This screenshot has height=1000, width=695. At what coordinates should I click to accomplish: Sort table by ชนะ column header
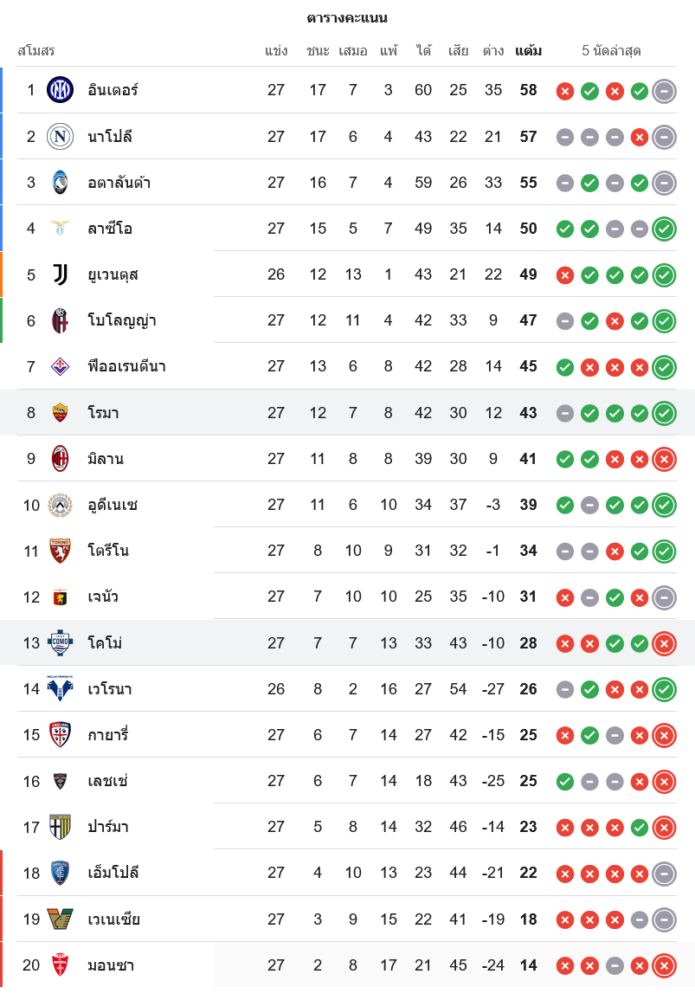tap(318, 51)
